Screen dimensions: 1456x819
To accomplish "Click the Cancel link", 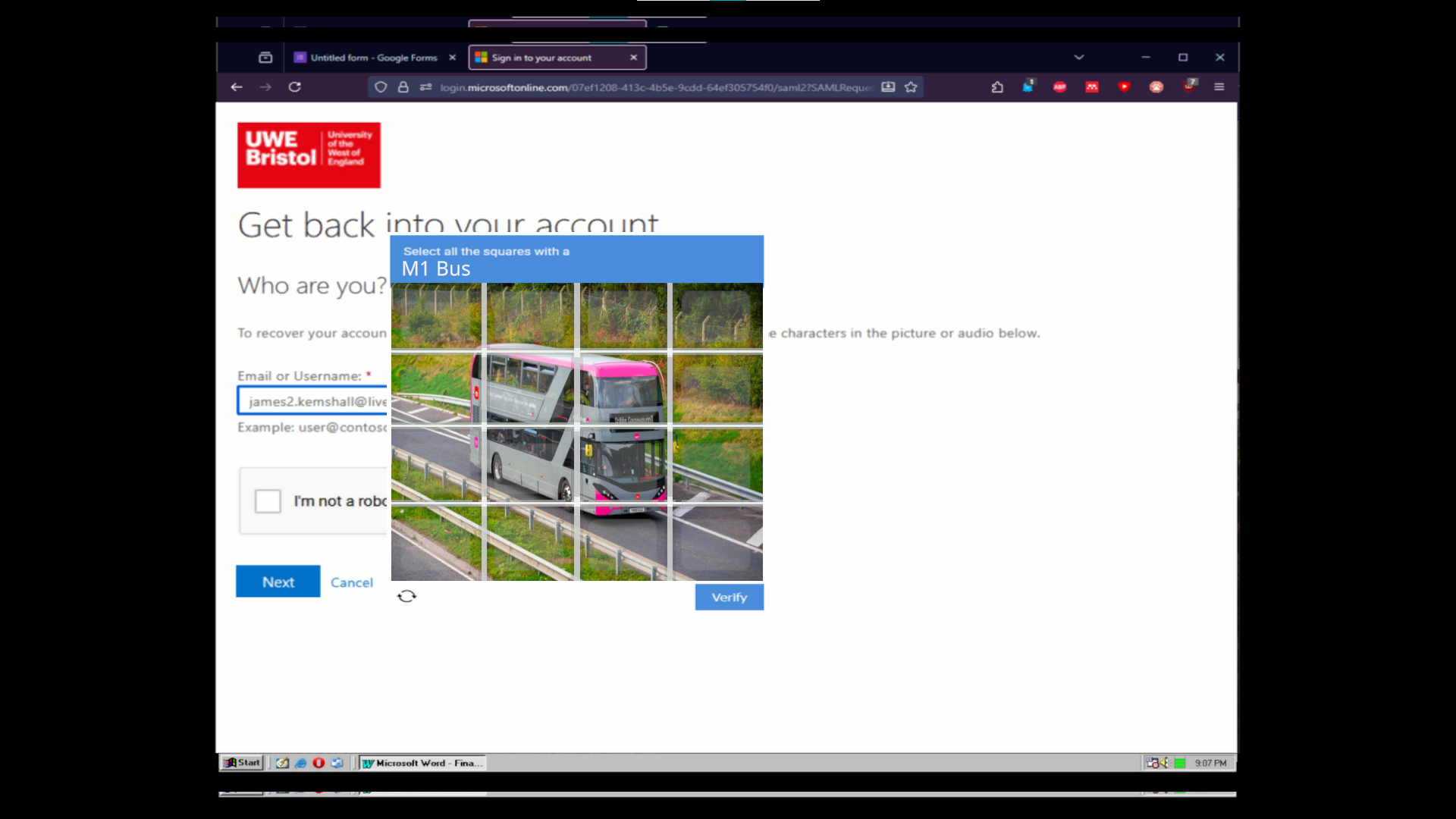I will coord(352,582).
